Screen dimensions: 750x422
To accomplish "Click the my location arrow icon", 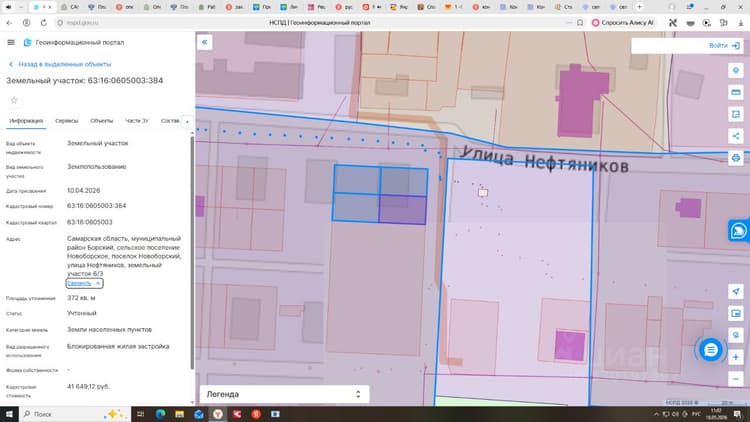I will click(x=736, y=291).
